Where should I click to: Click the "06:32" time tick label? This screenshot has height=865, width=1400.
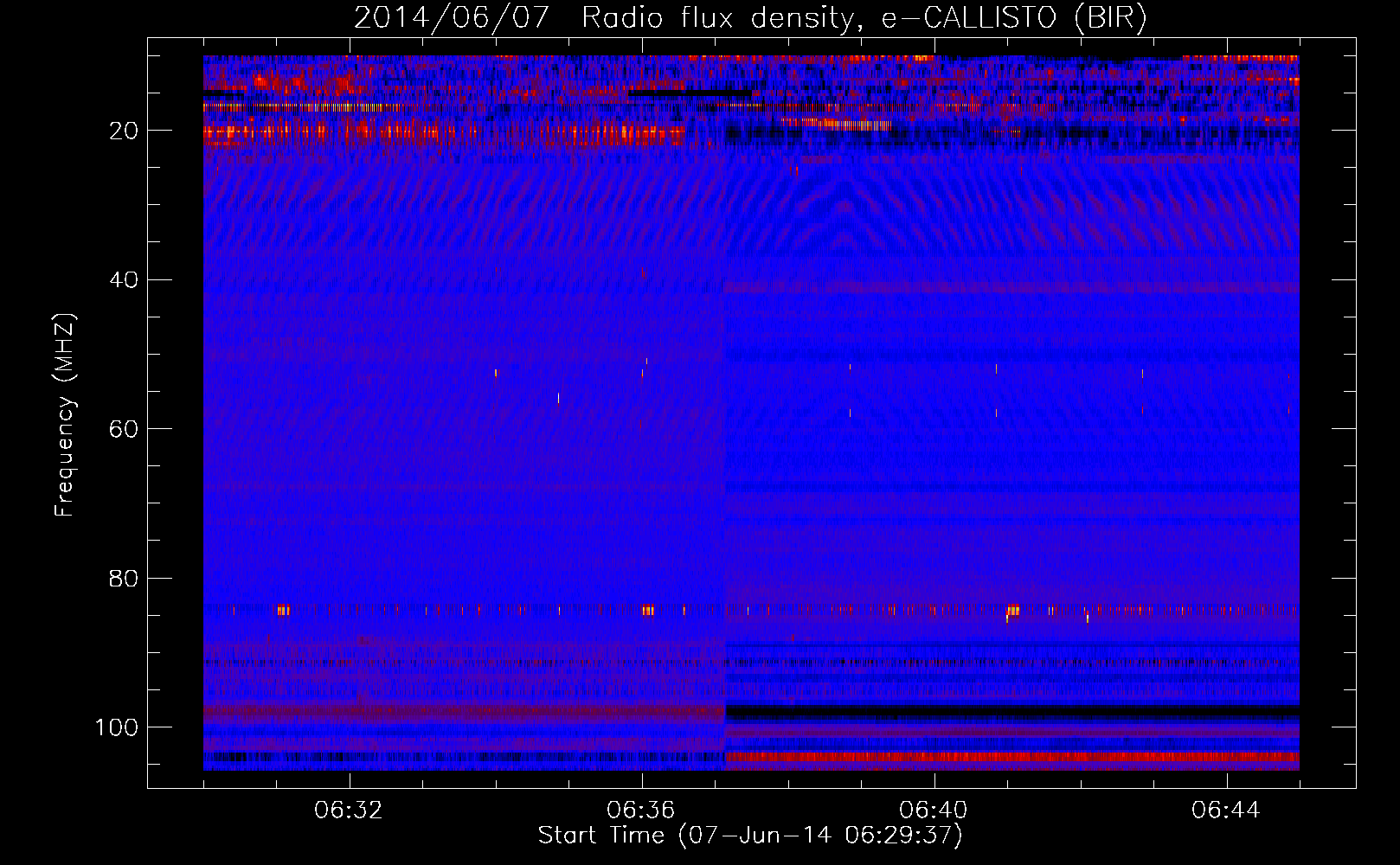(x=349, y=811)
